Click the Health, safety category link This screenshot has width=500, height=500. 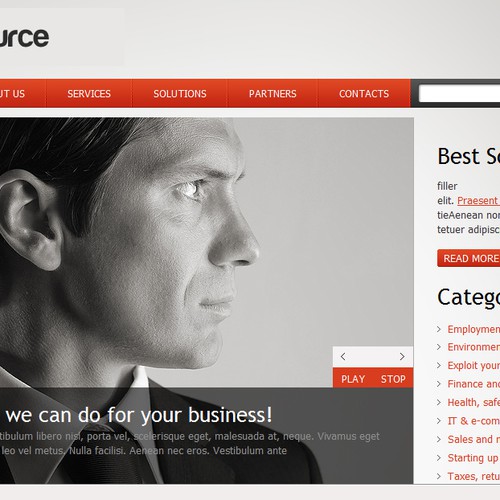click(x=474, y=402)
